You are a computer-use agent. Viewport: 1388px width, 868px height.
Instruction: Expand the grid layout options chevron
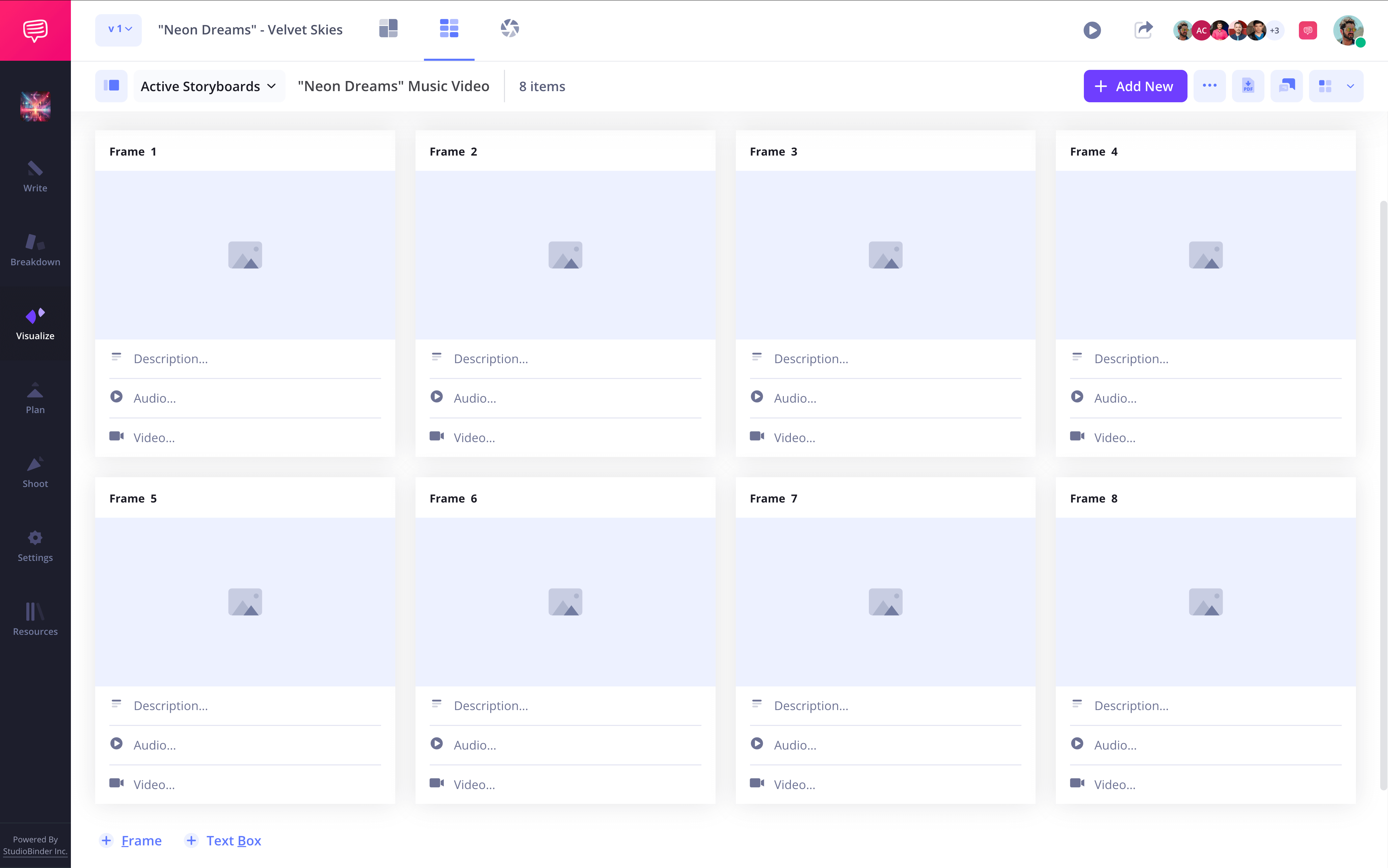[x=1350, y=85]
